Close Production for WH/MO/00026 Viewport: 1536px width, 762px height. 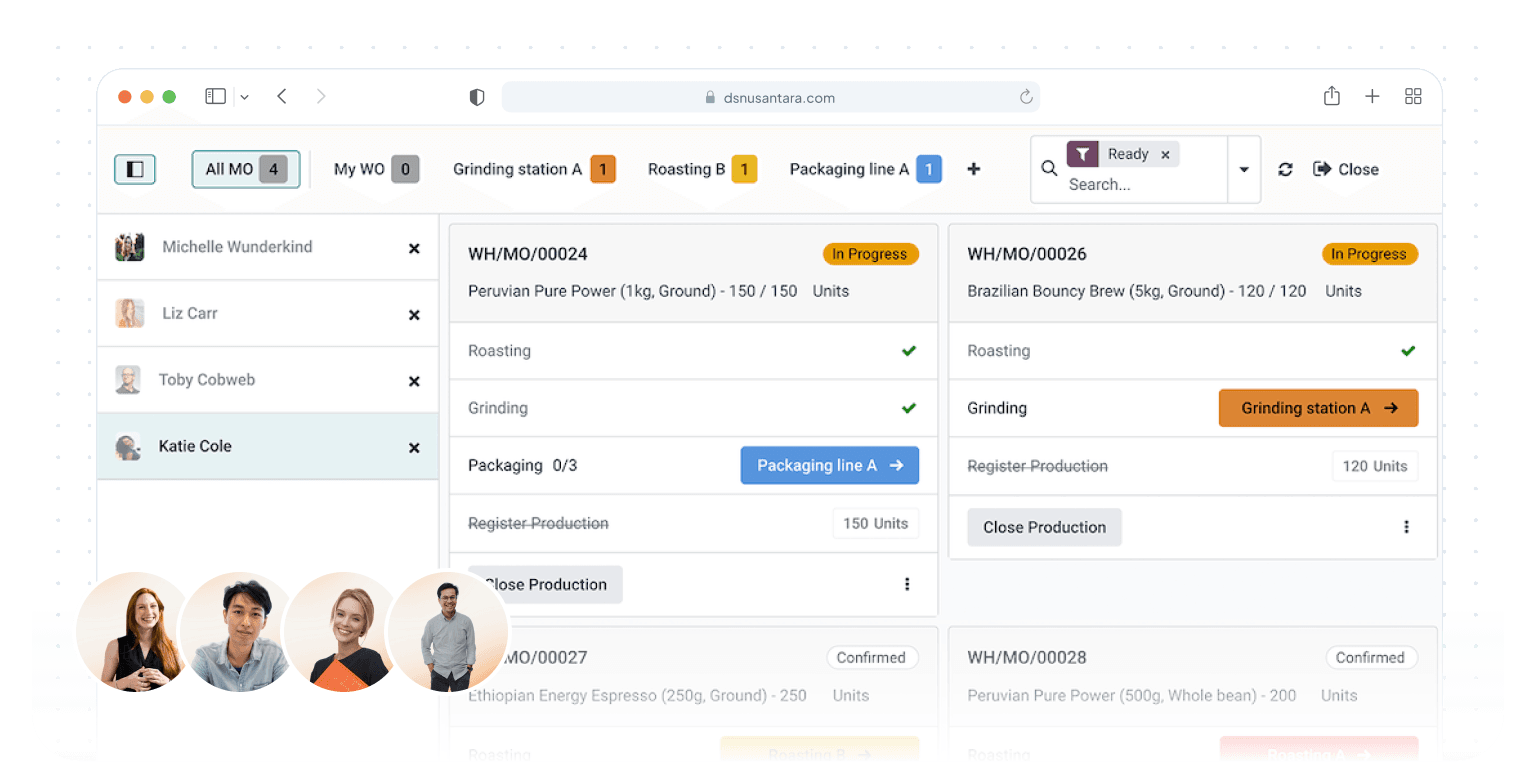(x=1044, y=527)
